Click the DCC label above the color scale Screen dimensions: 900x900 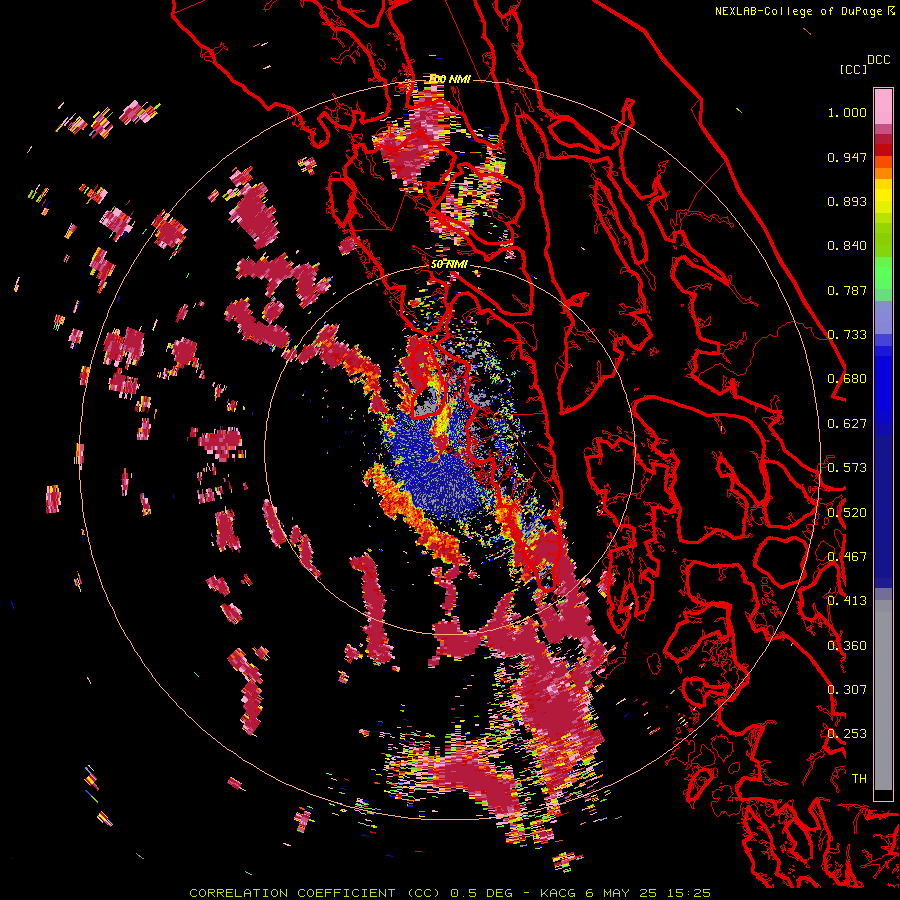click(x=878, y=60)
